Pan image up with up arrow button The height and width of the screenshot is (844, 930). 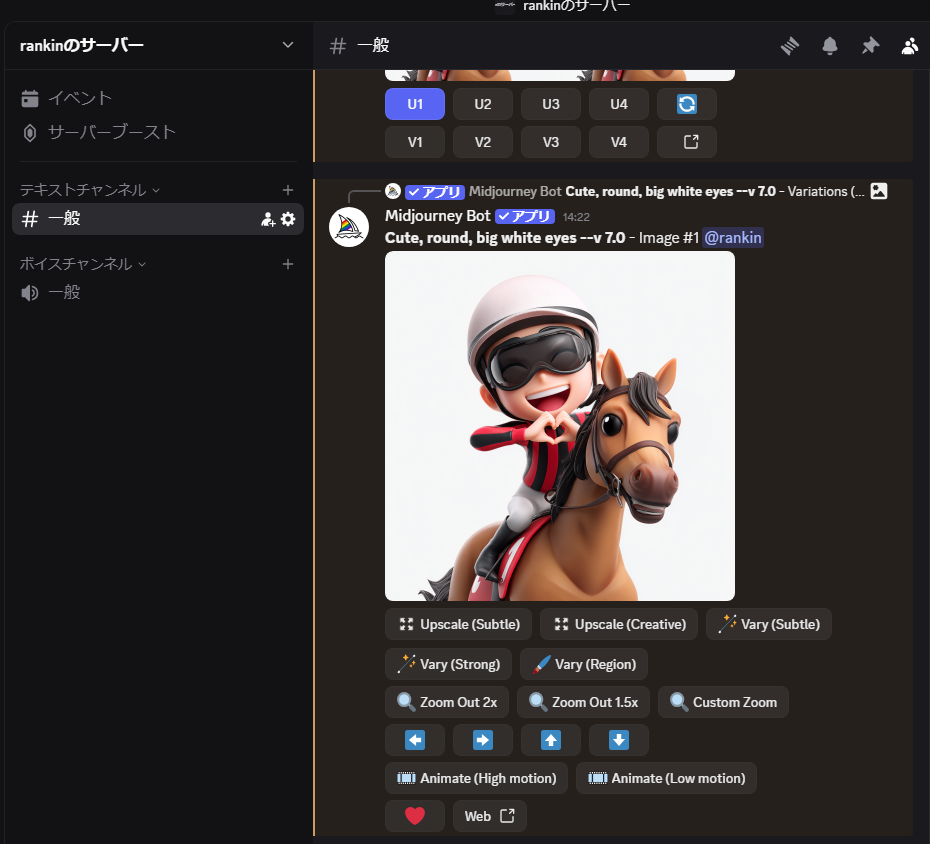(x=551, y=740)
